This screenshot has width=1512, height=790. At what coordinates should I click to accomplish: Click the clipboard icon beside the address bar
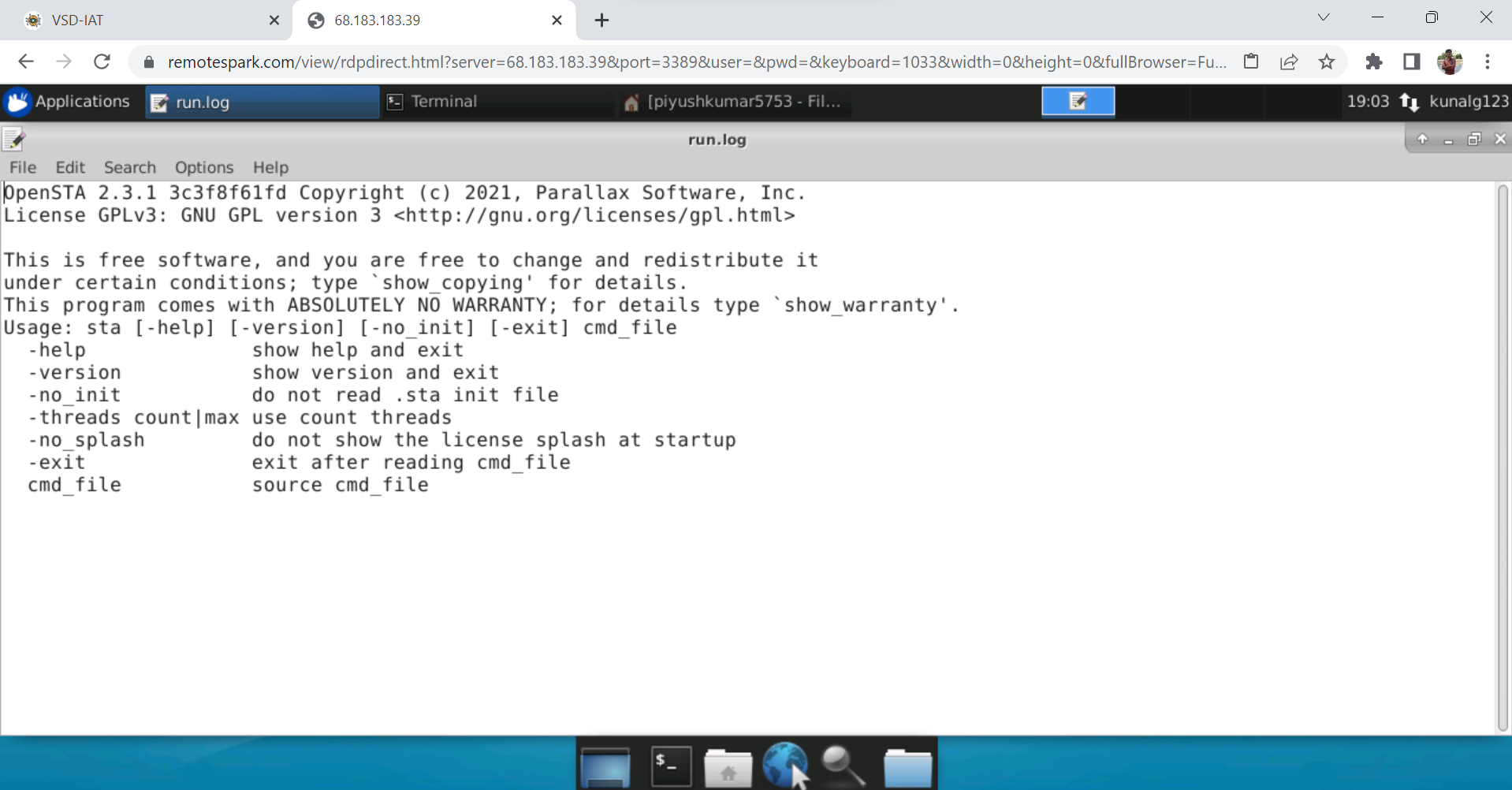pos(1252,61)
